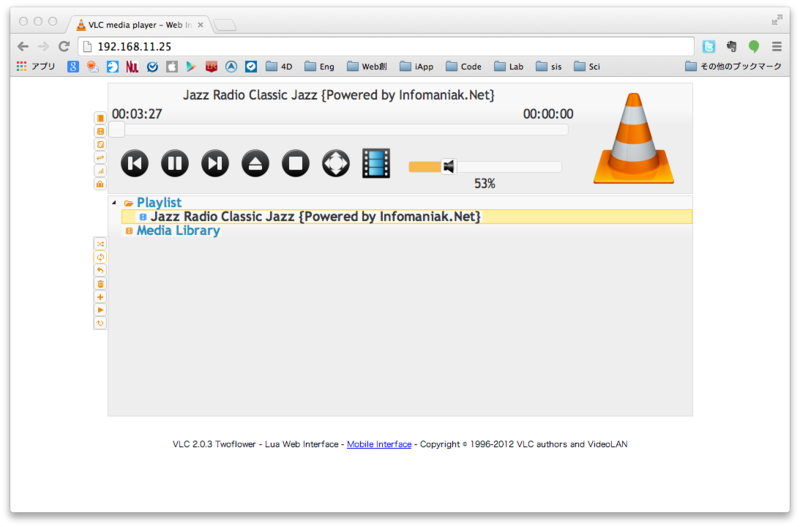The height and width of the screenshot is (527, 800).
Task: Click the 53% volume label
Action: 485,184
